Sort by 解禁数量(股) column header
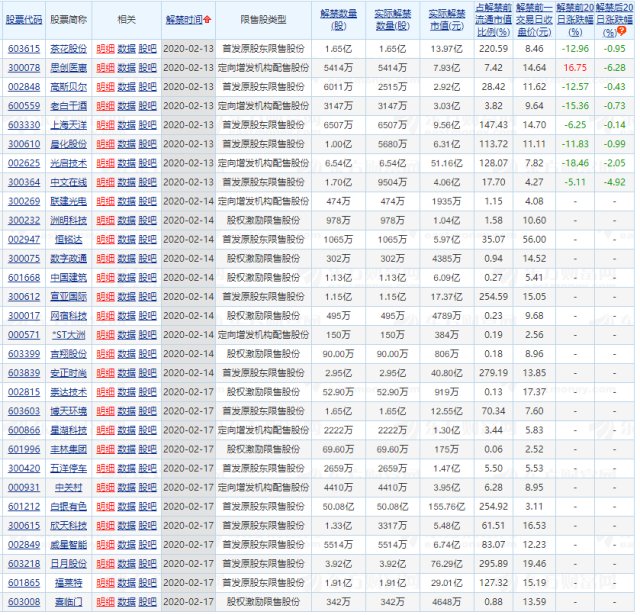 339,20
